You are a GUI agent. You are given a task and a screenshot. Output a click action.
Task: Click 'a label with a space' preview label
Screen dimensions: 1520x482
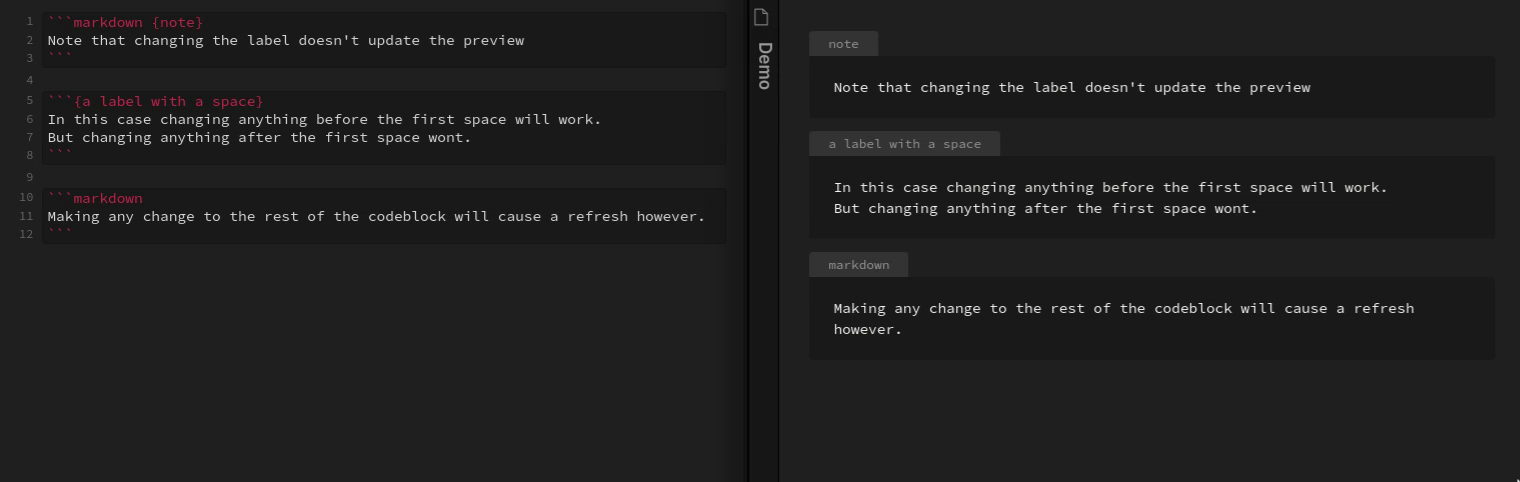pyautogui.click(x=904, y=144)
